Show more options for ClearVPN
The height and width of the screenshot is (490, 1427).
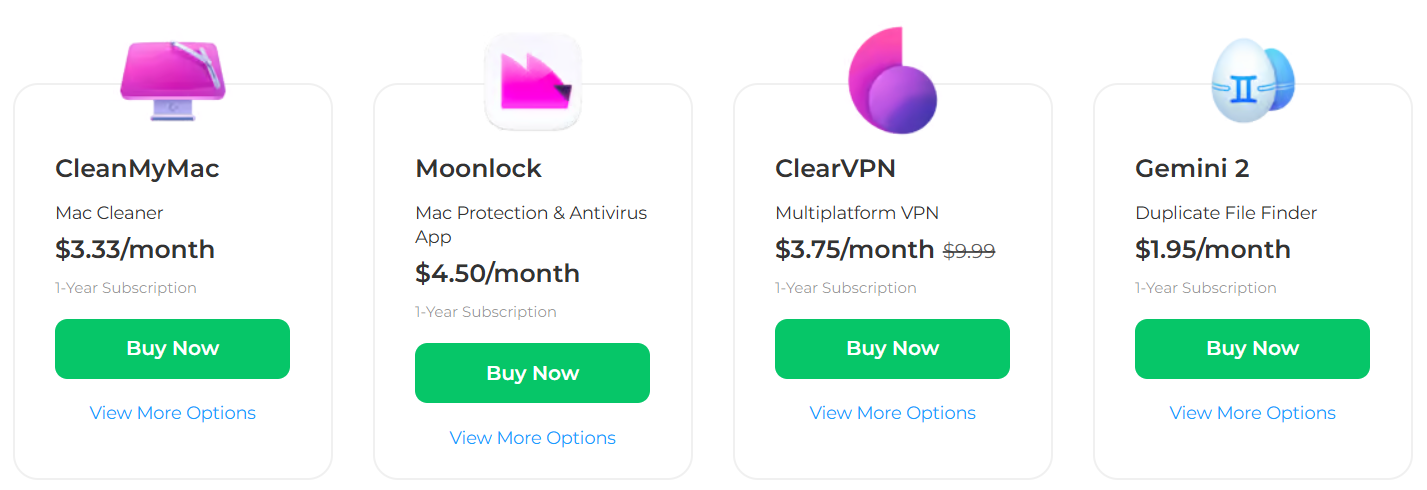pyautogui.click(x=892, y=413)
